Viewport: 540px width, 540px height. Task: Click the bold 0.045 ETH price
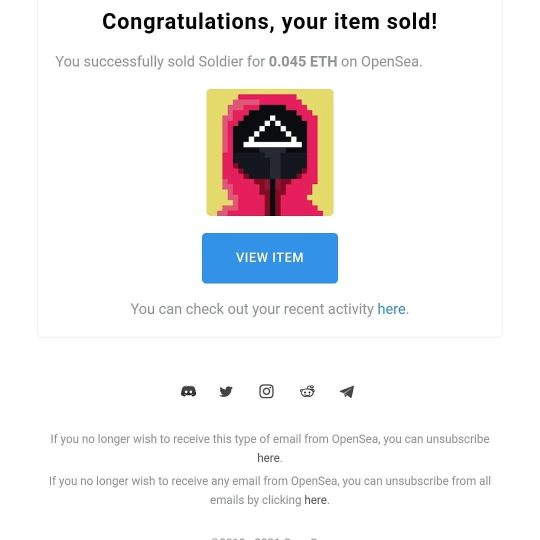click(303, 62)
